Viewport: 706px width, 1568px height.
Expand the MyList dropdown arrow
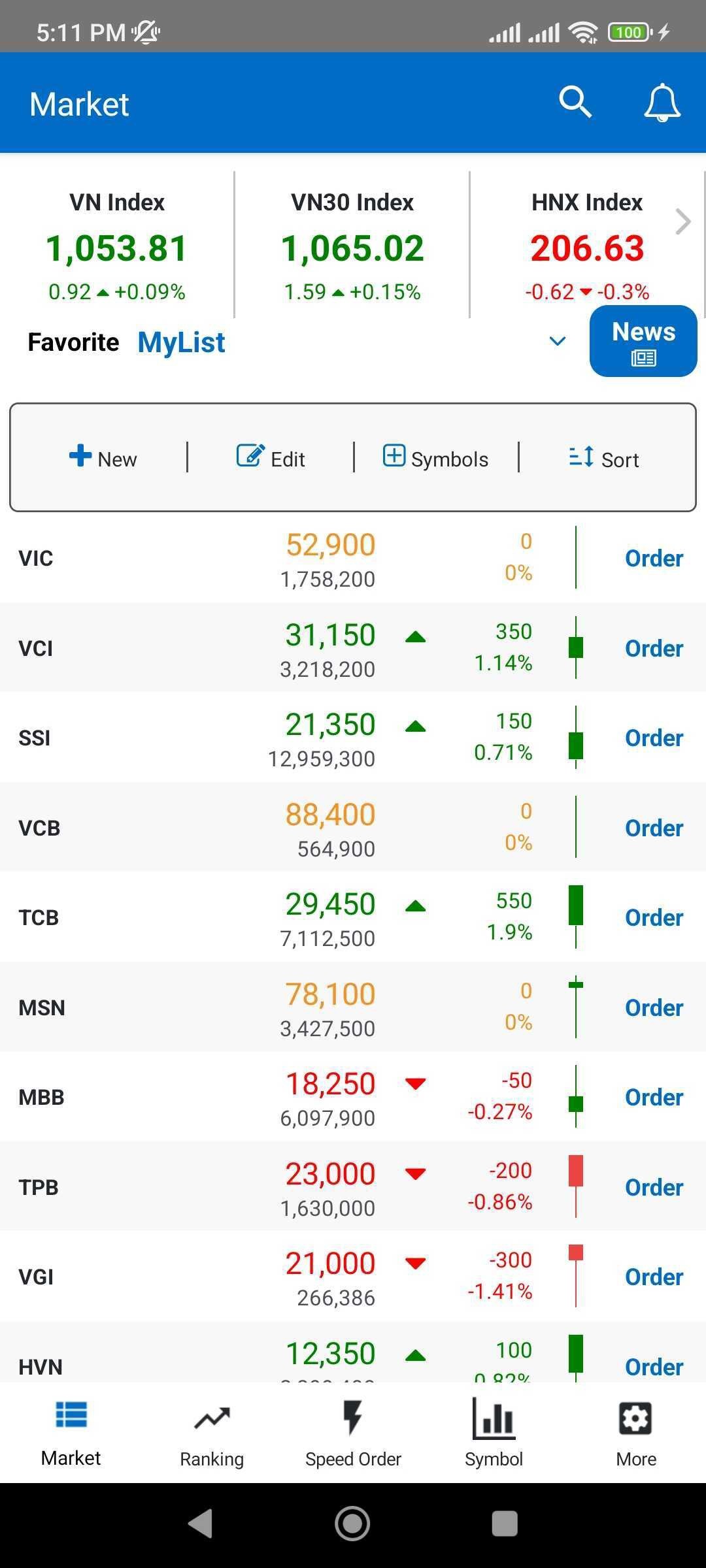click(x=557, y=341)
